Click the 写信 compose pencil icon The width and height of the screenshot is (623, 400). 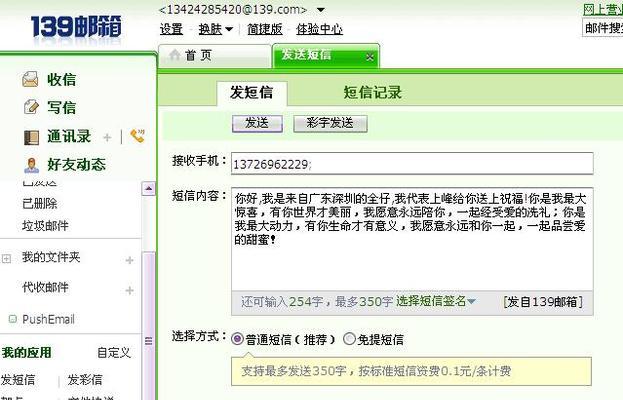pyautogui.click(x=31, y=107)
